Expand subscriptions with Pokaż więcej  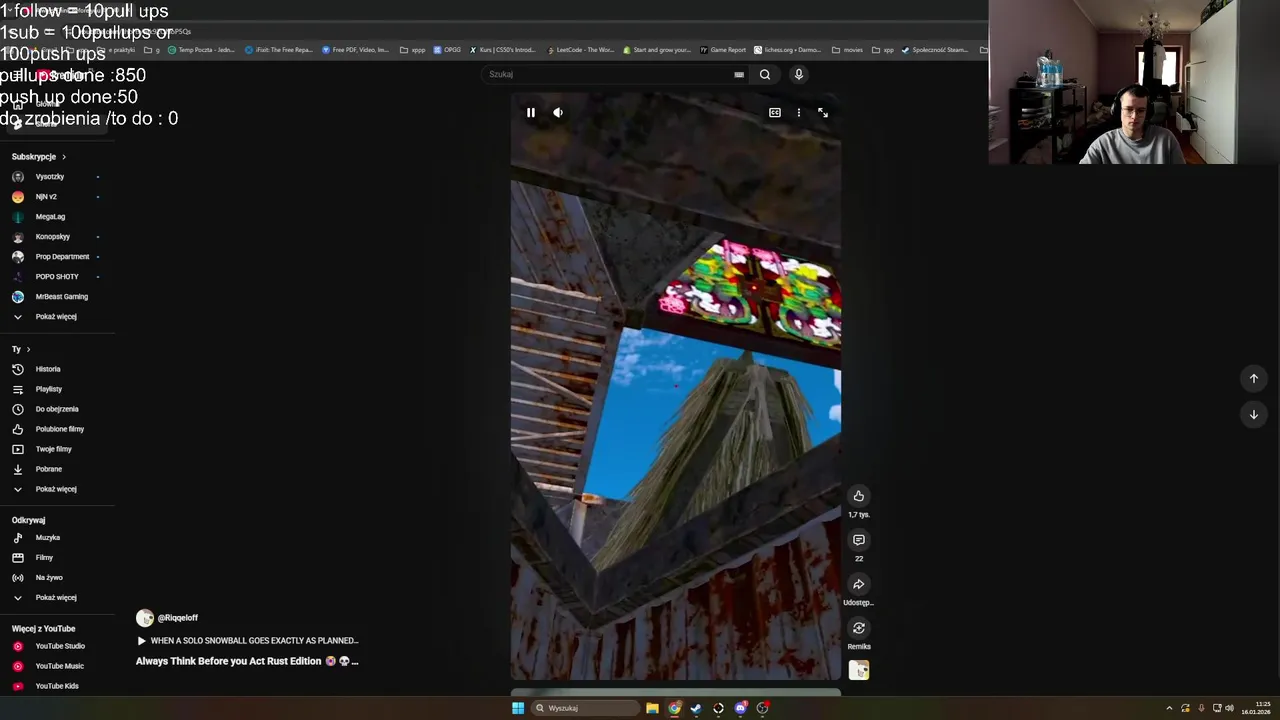(x=57, y=317)
